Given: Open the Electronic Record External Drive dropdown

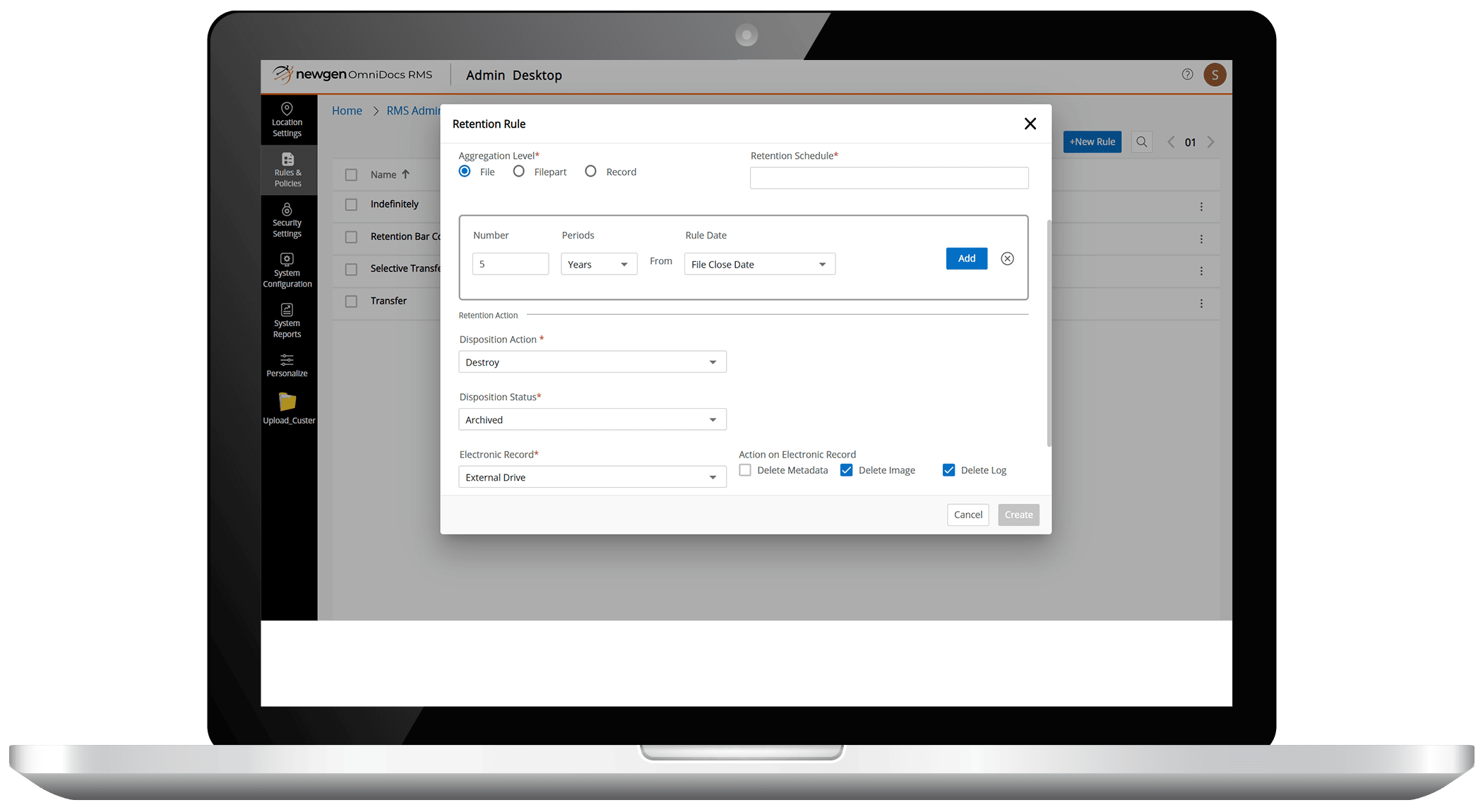Looking at the screenshot, I should (x=592, y=477).
